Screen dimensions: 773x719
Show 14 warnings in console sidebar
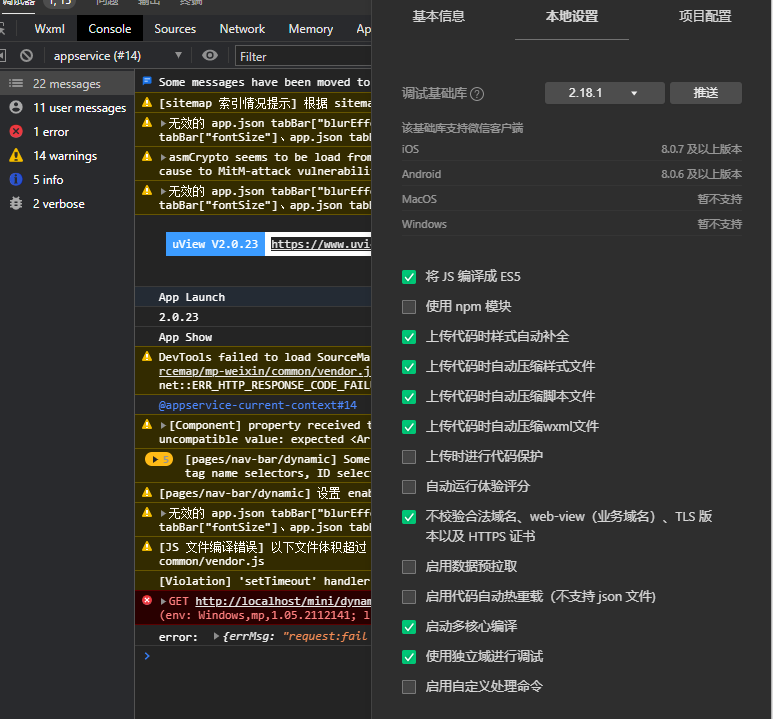pos(64,156)
